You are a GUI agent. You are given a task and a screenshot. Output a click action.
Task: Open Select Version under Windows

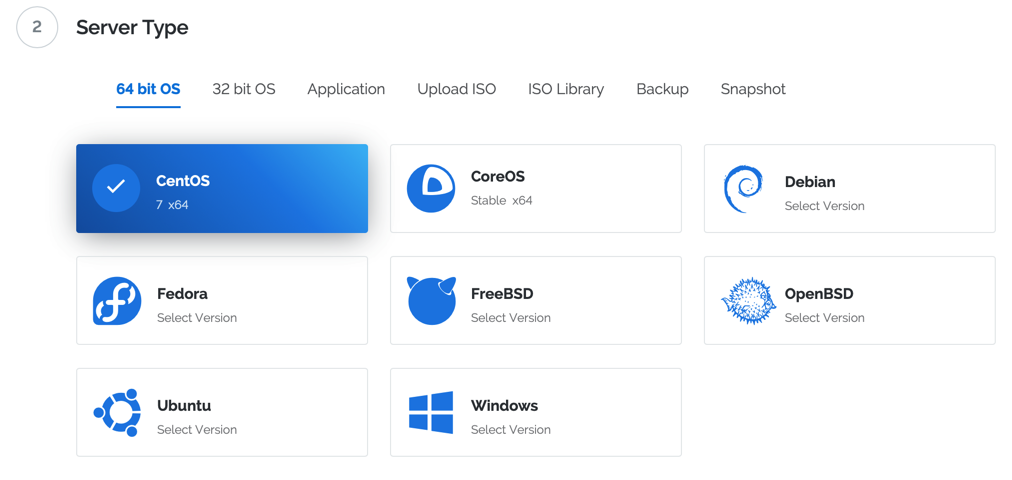[511, 430]
